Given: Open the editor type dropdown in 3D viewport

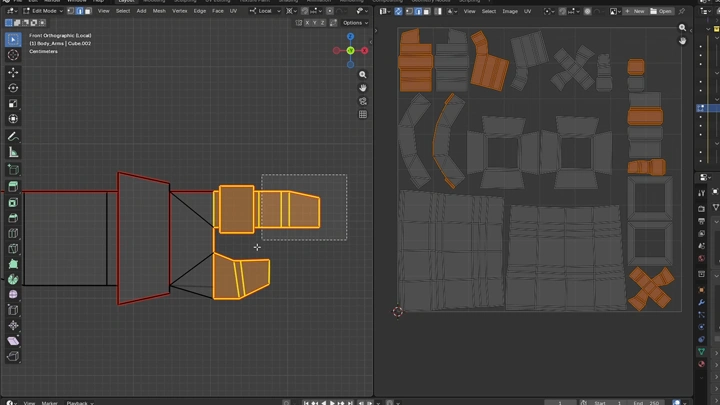Looking at the screenshot, I should click(x=12, y=11).
